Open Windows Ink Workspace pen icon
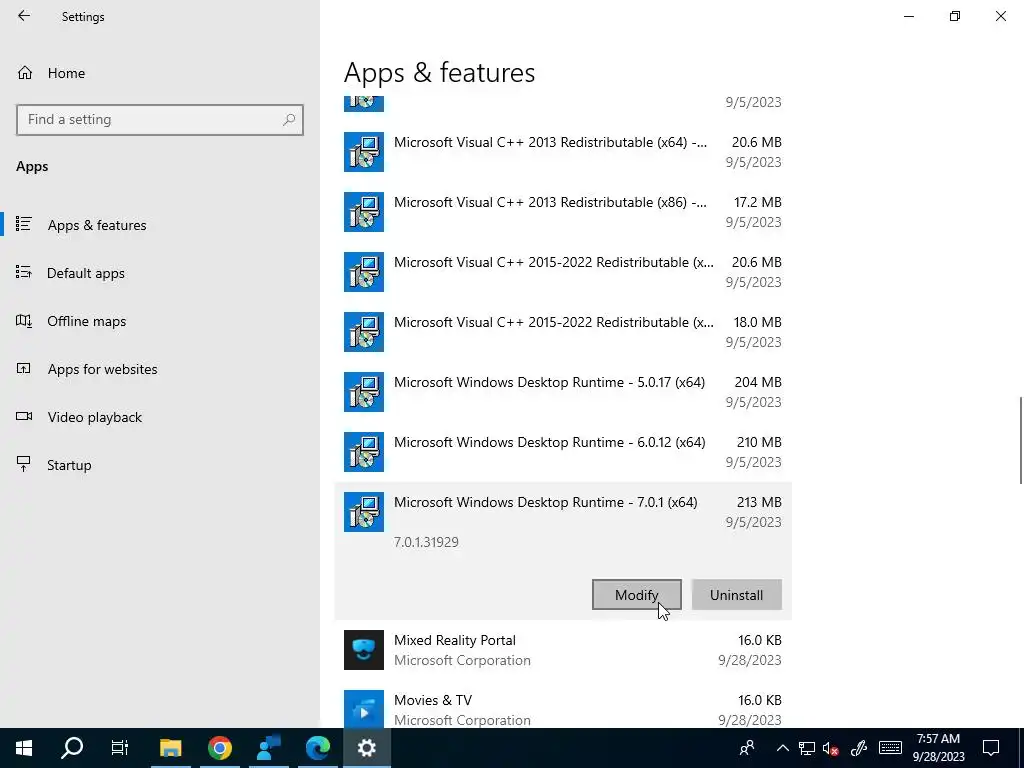The height and width of the screenshot is (768, 1024). [x=859, y=748]
